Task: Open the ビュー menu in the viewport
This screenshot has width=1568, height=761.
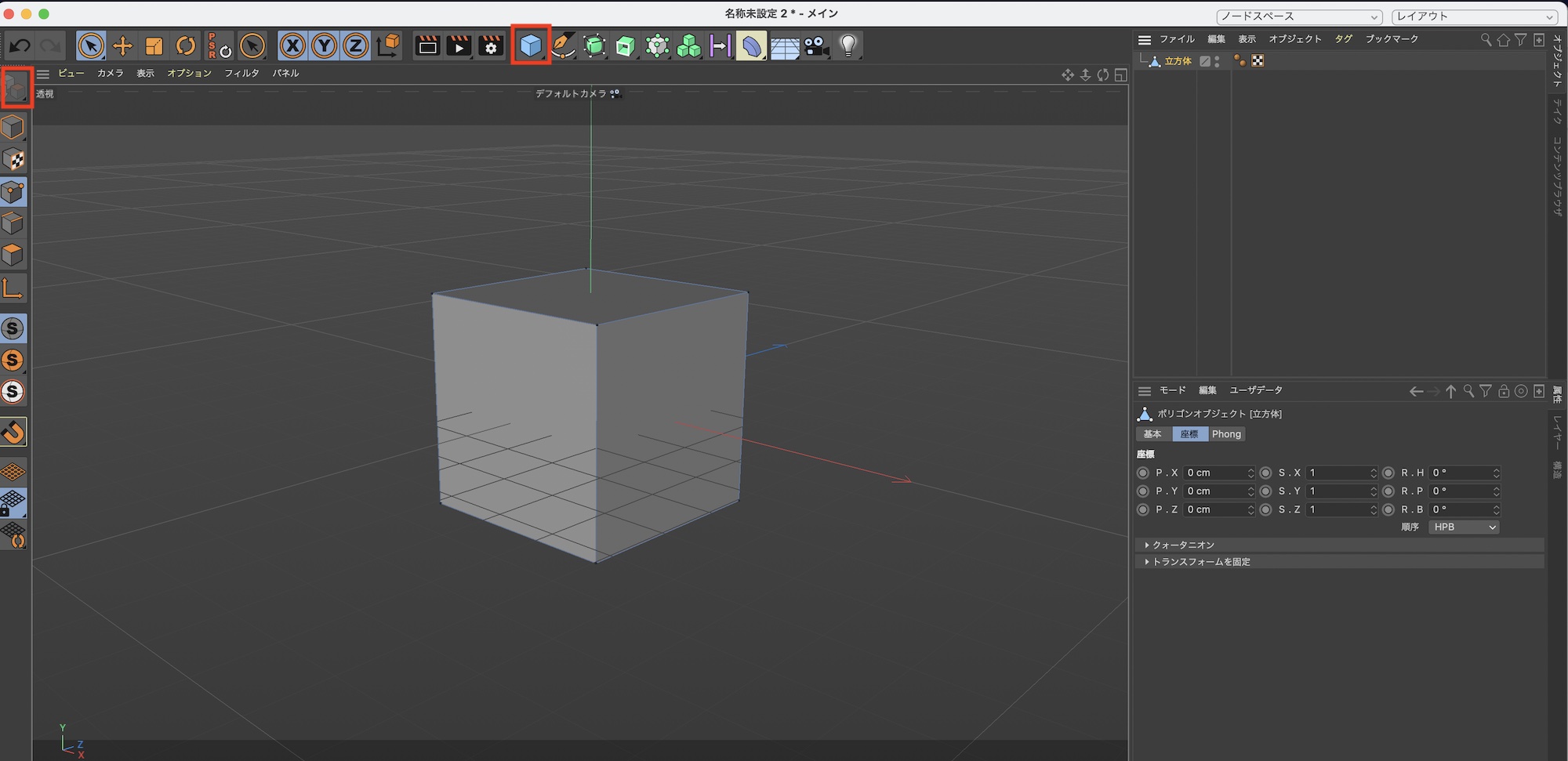Action: pyautogui.click(x=70, y=73)
